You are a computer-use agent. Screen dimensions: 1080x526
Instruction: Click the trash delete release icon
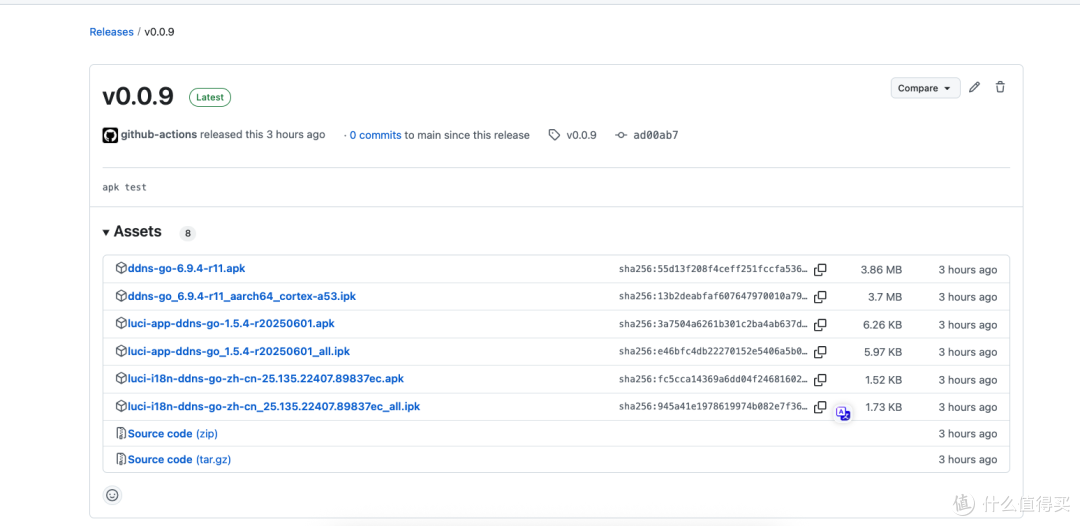(1000, 87)
